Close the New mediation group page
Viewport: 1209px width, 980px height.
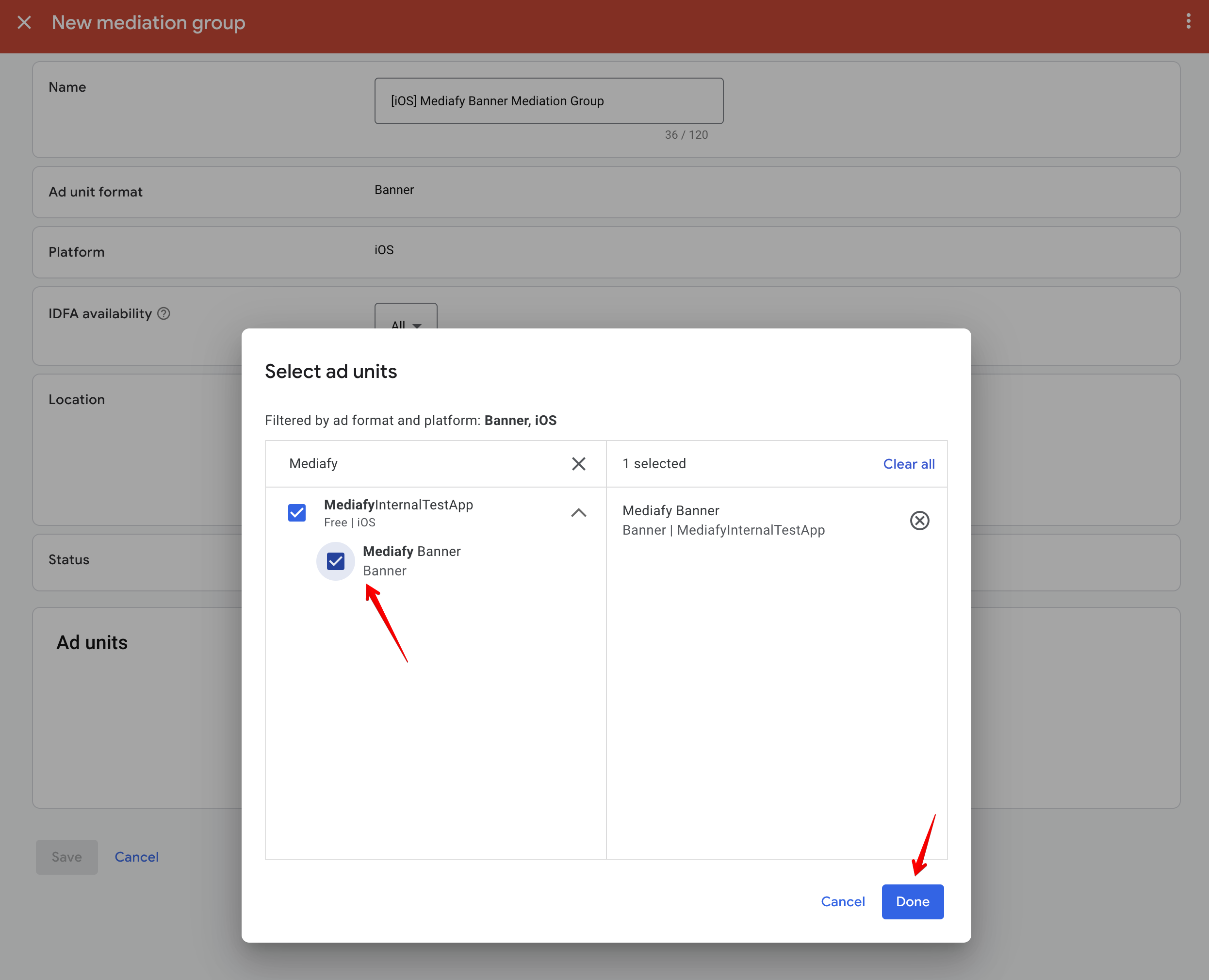tap(24, 23)
